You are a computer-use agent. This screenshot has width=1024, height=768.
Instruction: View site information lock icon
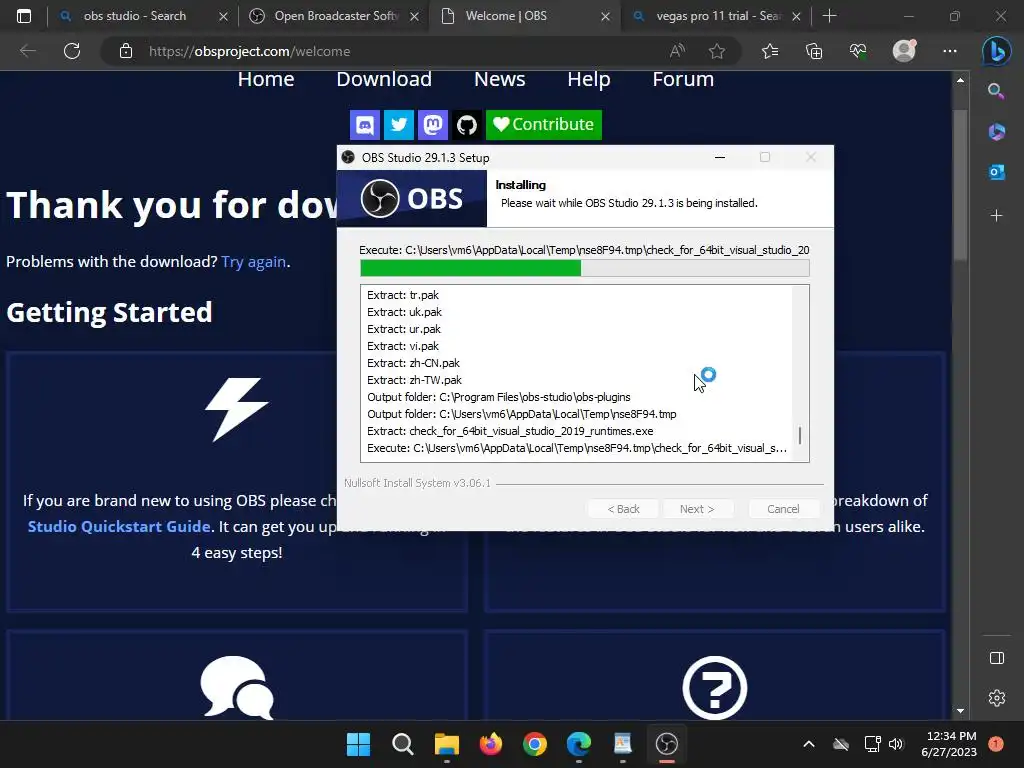pyautogui.click(x=126, y=51)
